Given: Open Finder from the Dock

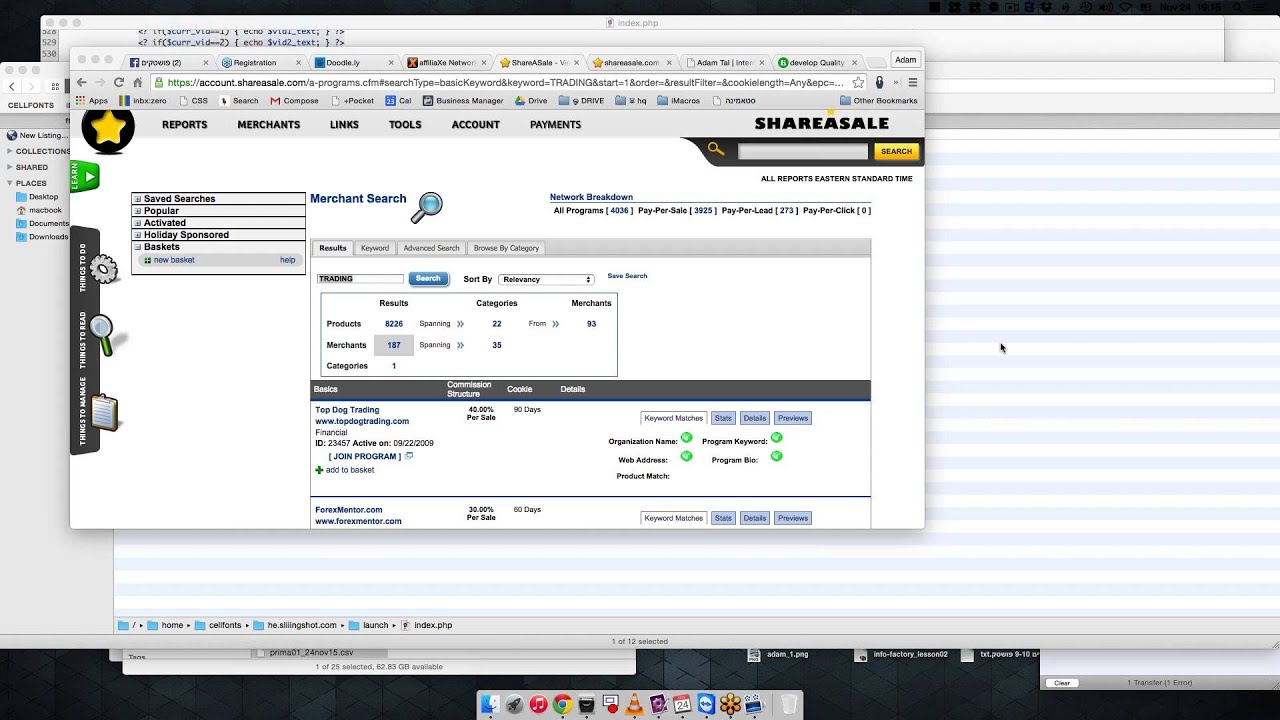Looking at the screenshot, I should (x=490, y=705).
